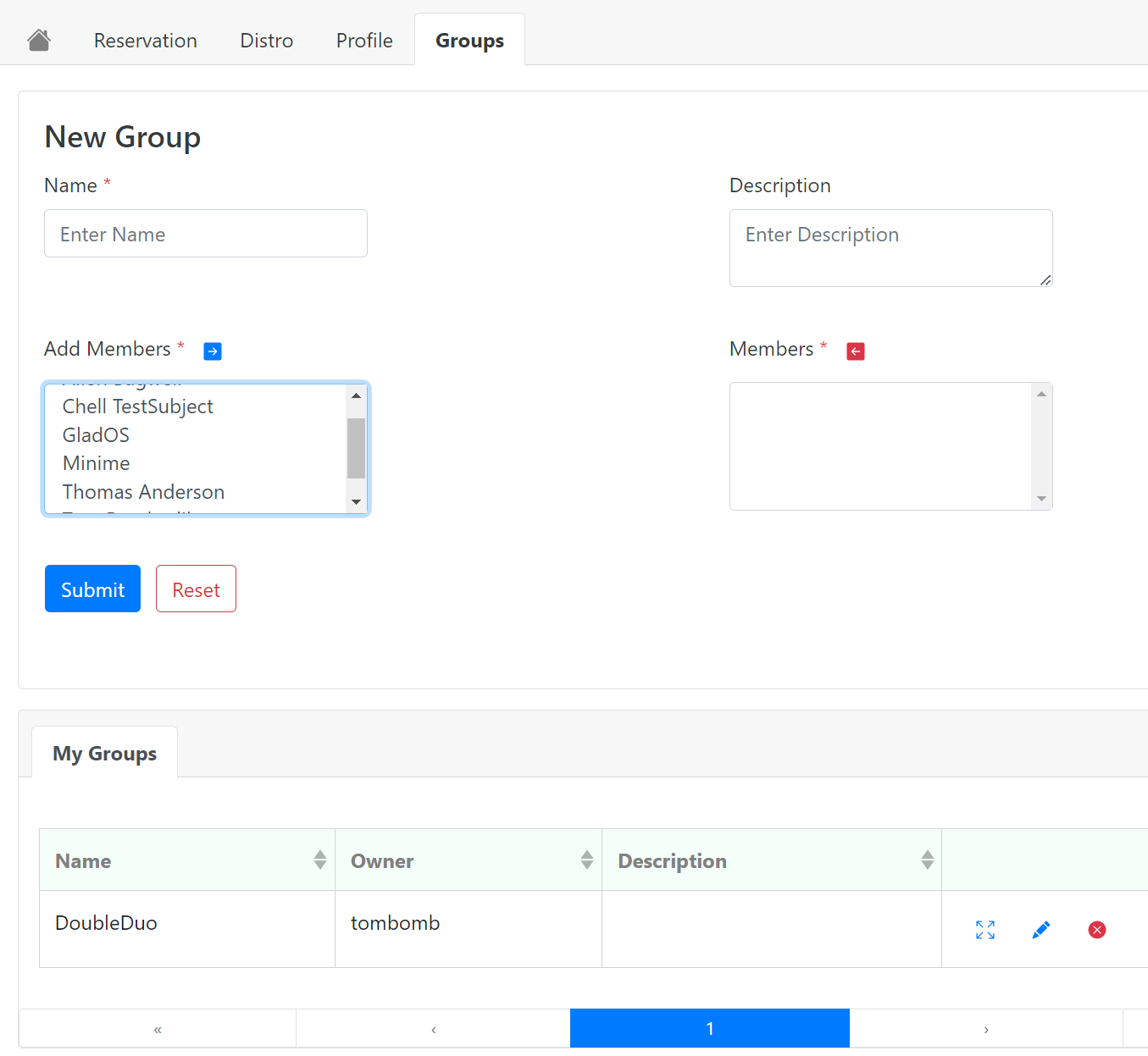Jump to first page of groups

[x=158, y=1029]
